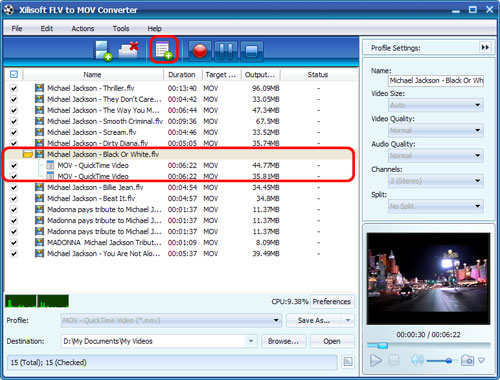Mute the preview volume speaker icon

point(417,360)
